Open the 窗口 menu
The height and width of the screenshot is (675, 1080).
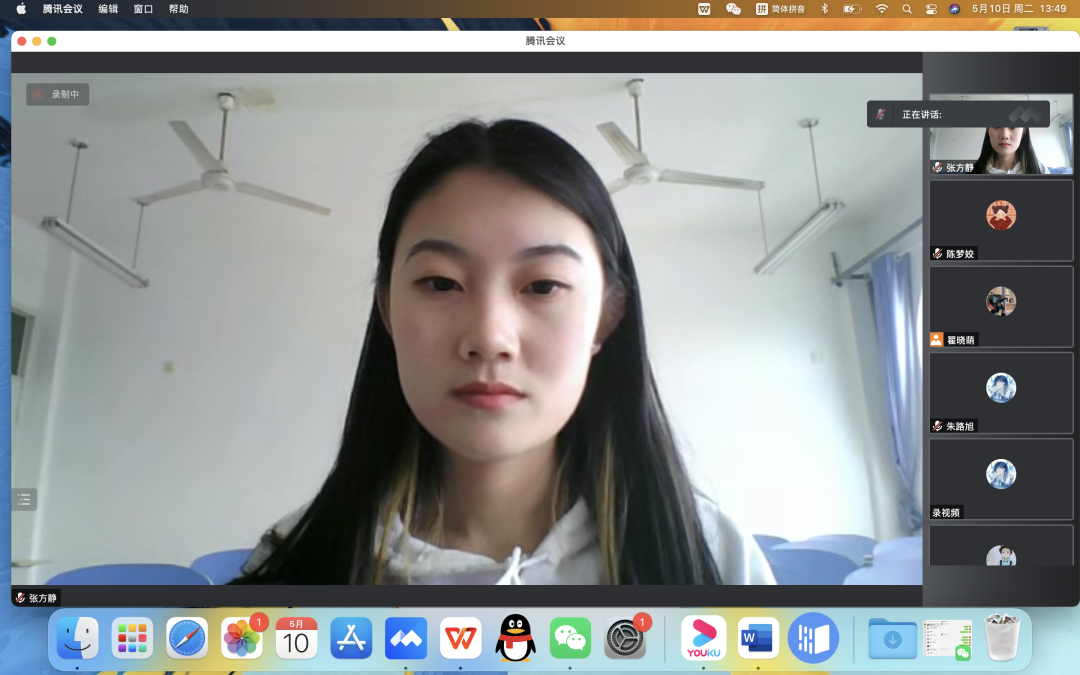pos(143,9)
